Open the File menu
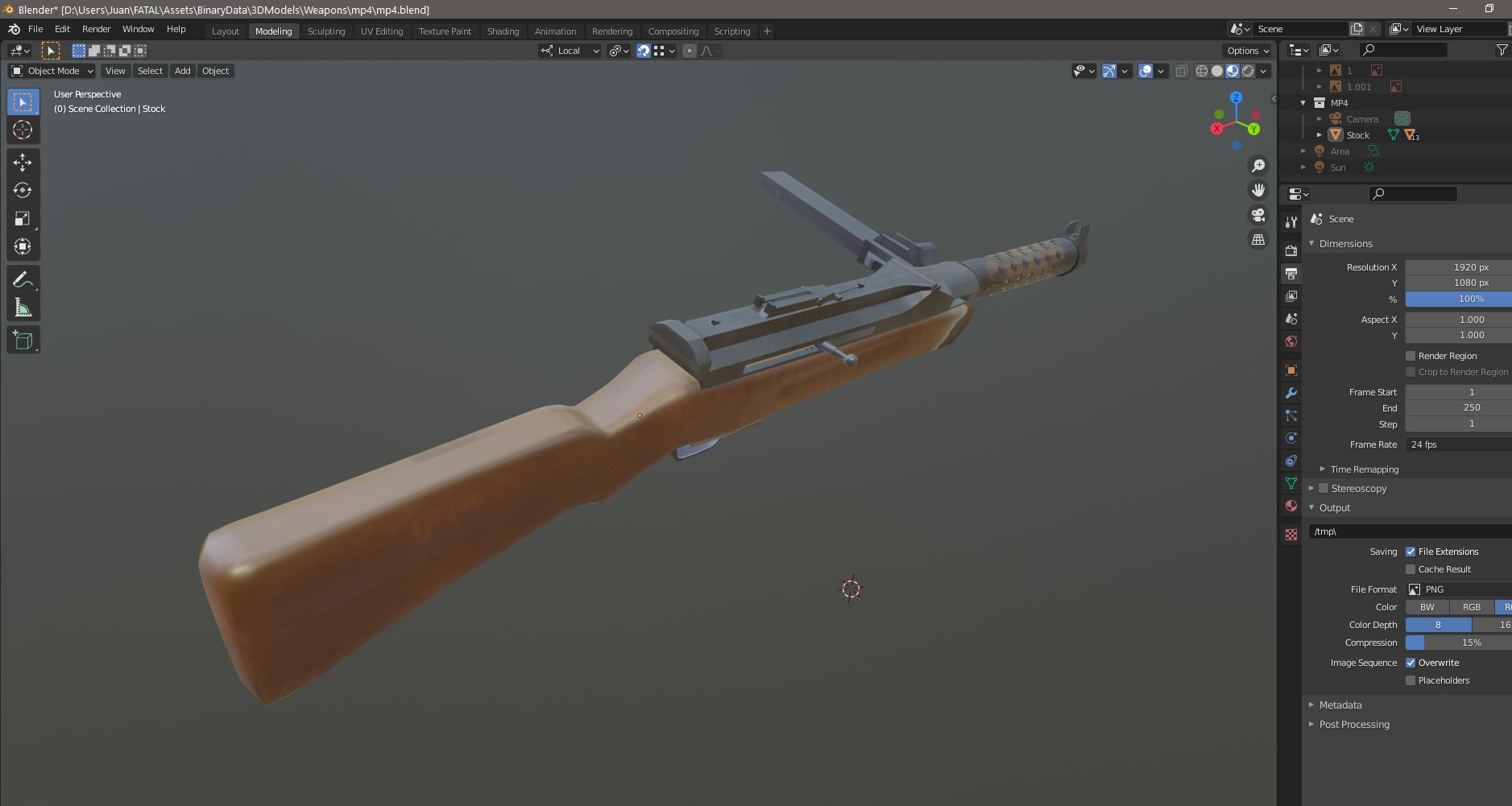 [35, 29]
